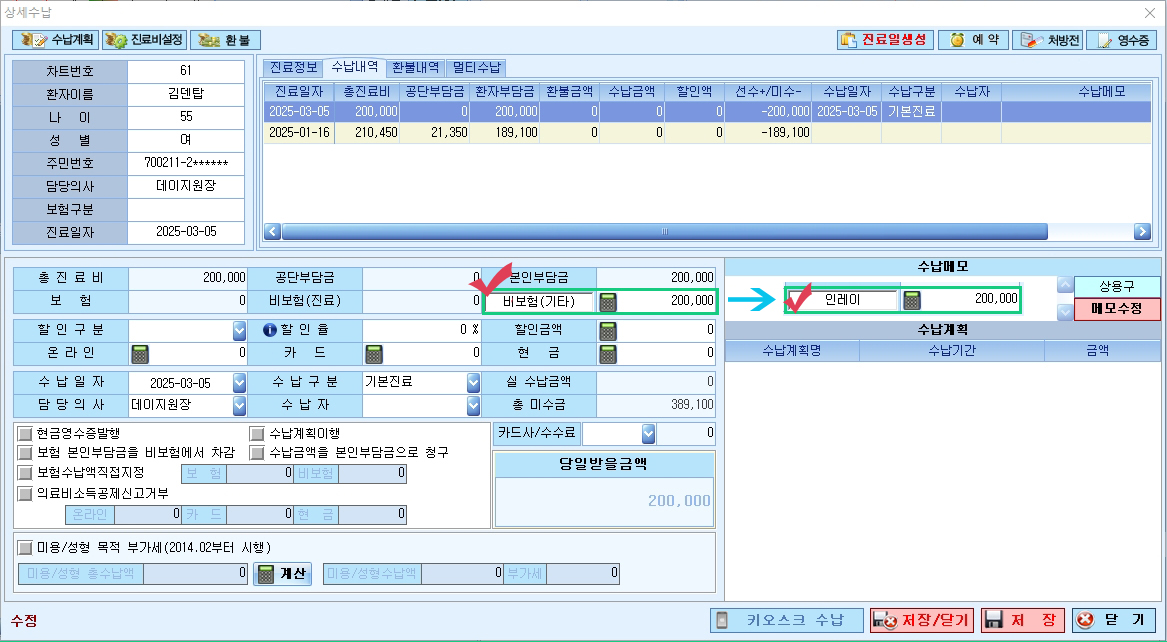This screenshot has height=642, width=1167.
Task: Enable 의료비소득공제신고거부 checkbox
Action: (25, 493)
